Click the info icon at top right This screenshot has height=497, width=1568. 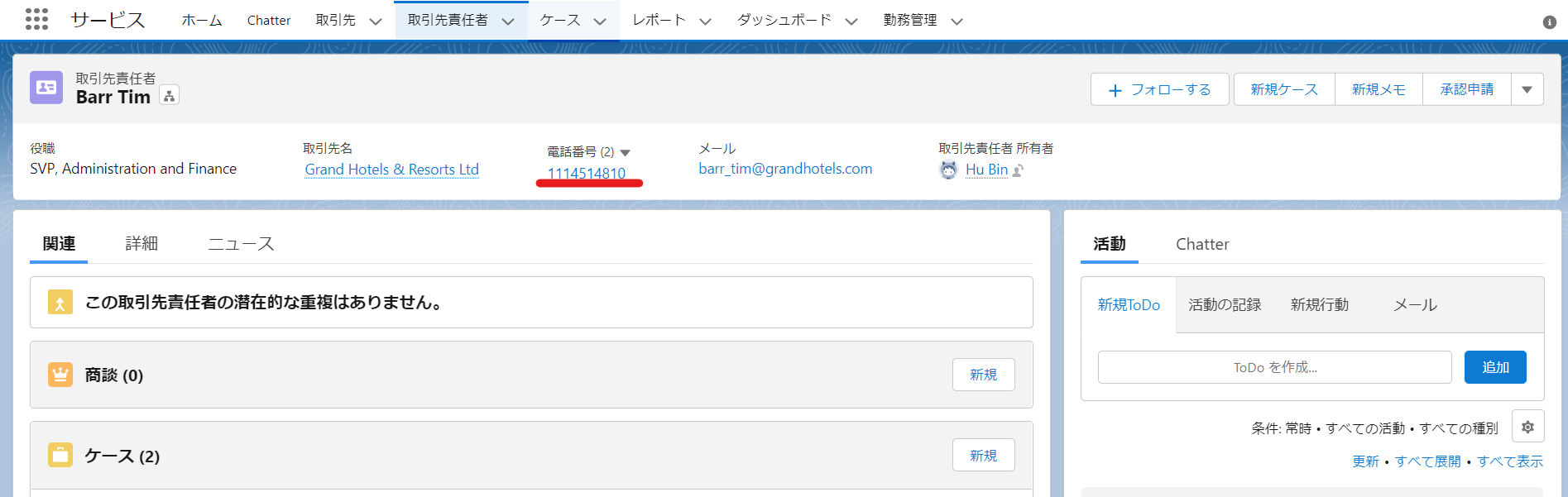(1549, 22)
